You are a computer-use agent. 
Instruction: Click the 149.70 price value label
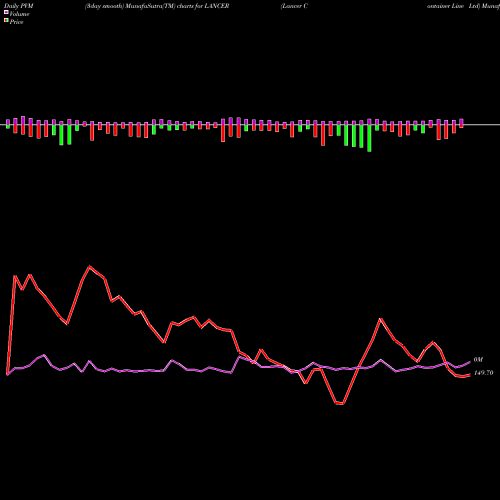[x=483, y=373]
